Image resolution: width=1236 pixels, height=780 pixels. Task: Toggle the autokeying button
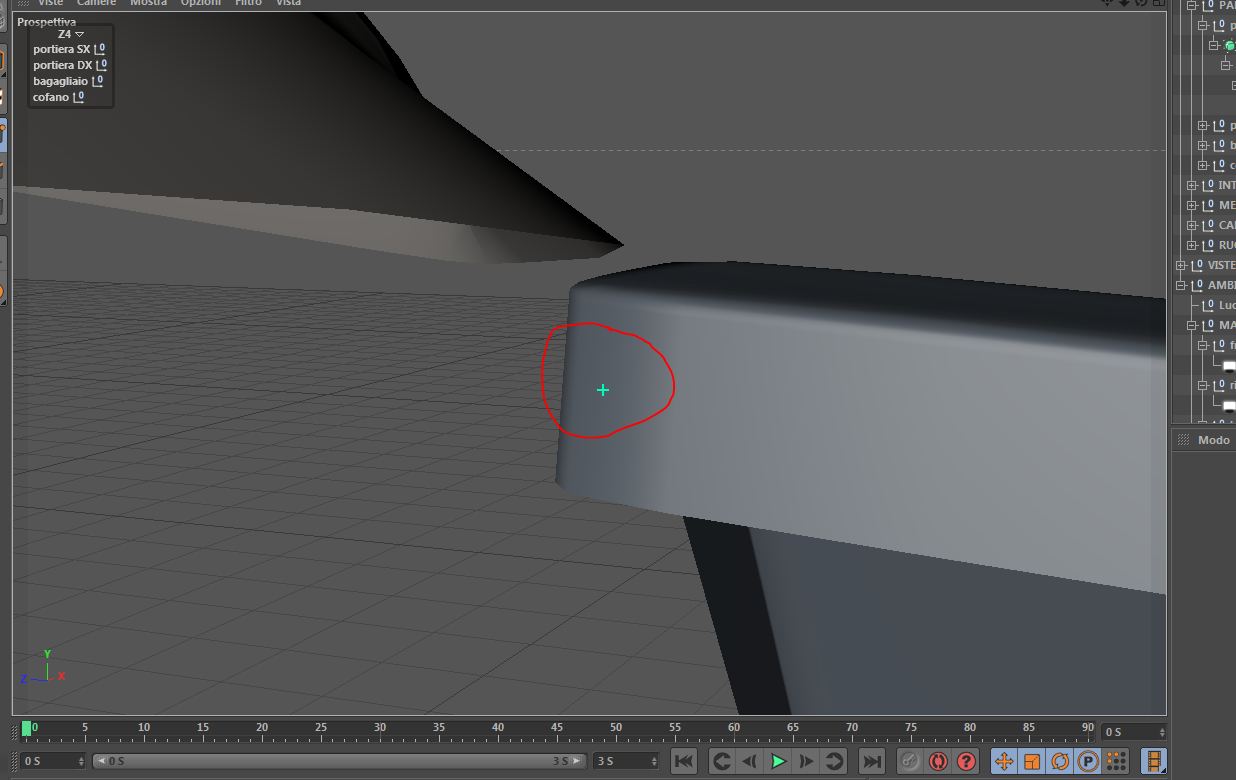[938, 761]
